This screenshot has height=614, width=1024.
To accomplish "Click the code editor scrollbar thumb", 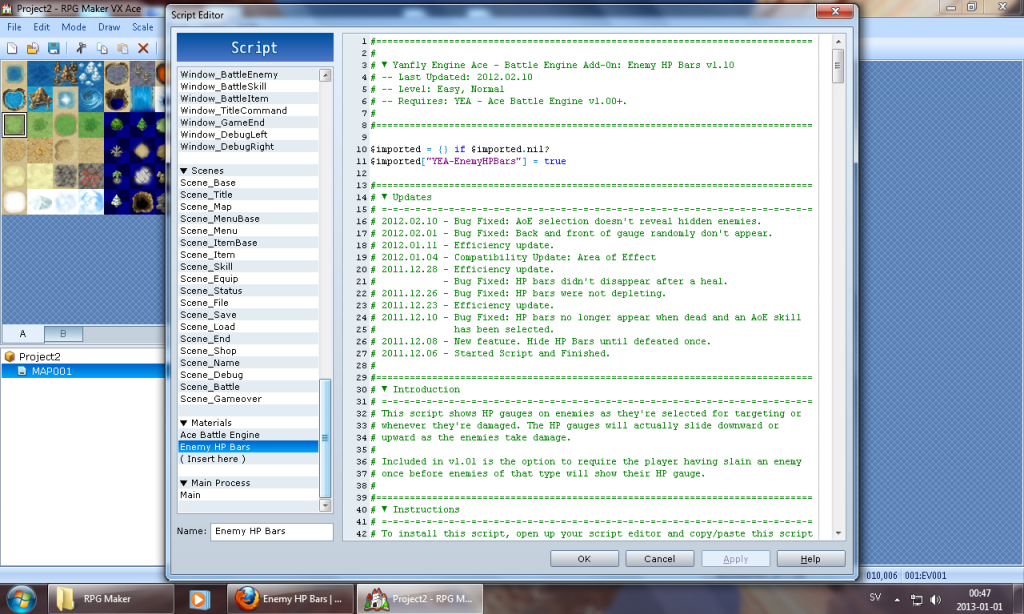I will point(838,66).
